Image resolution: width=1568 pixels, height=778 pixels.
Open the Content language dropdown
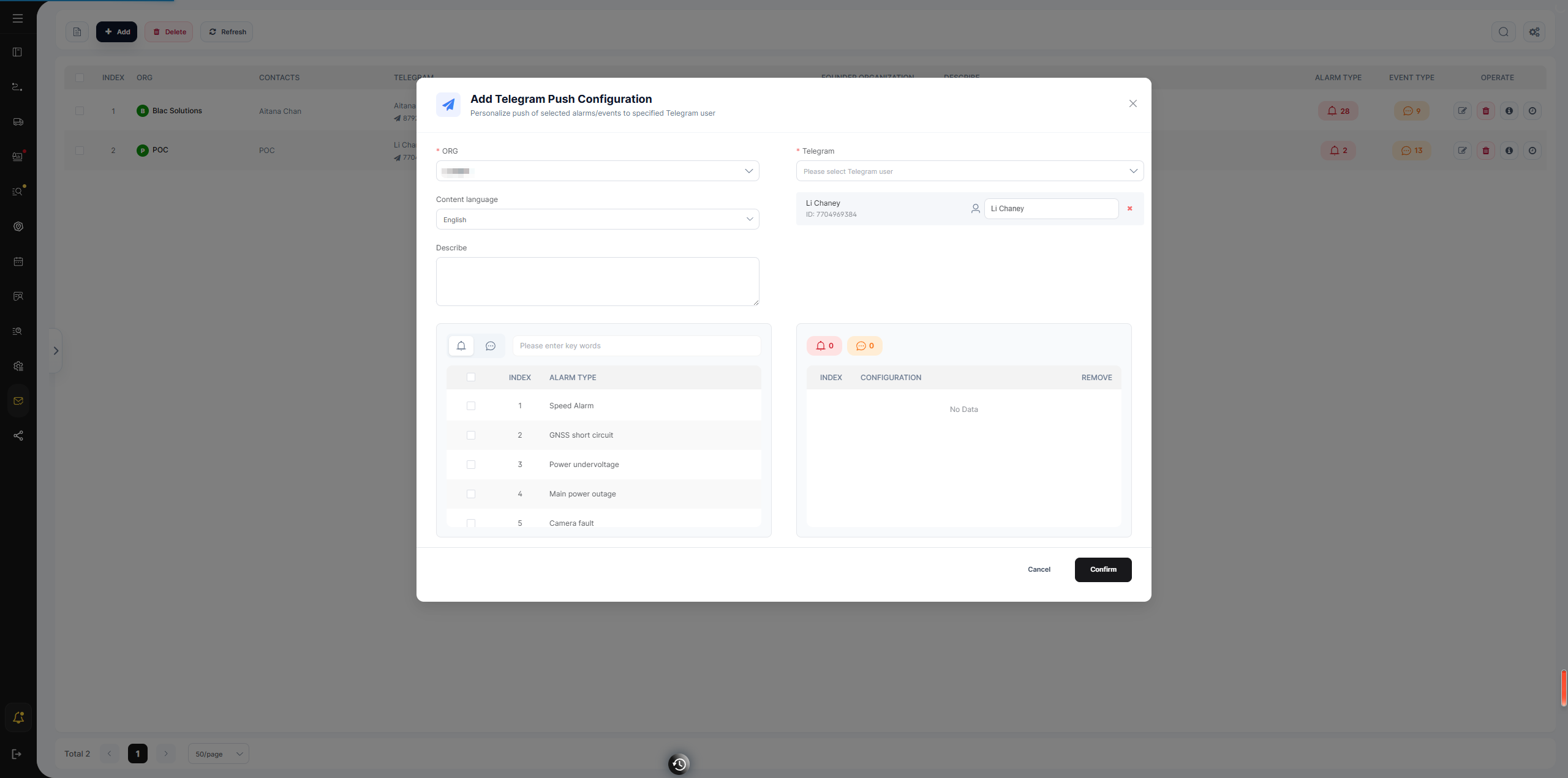(597, 219)
